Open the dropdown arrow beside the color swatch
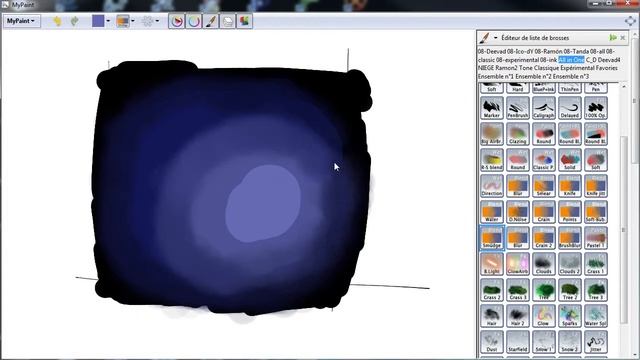 (x=108, y=21)
